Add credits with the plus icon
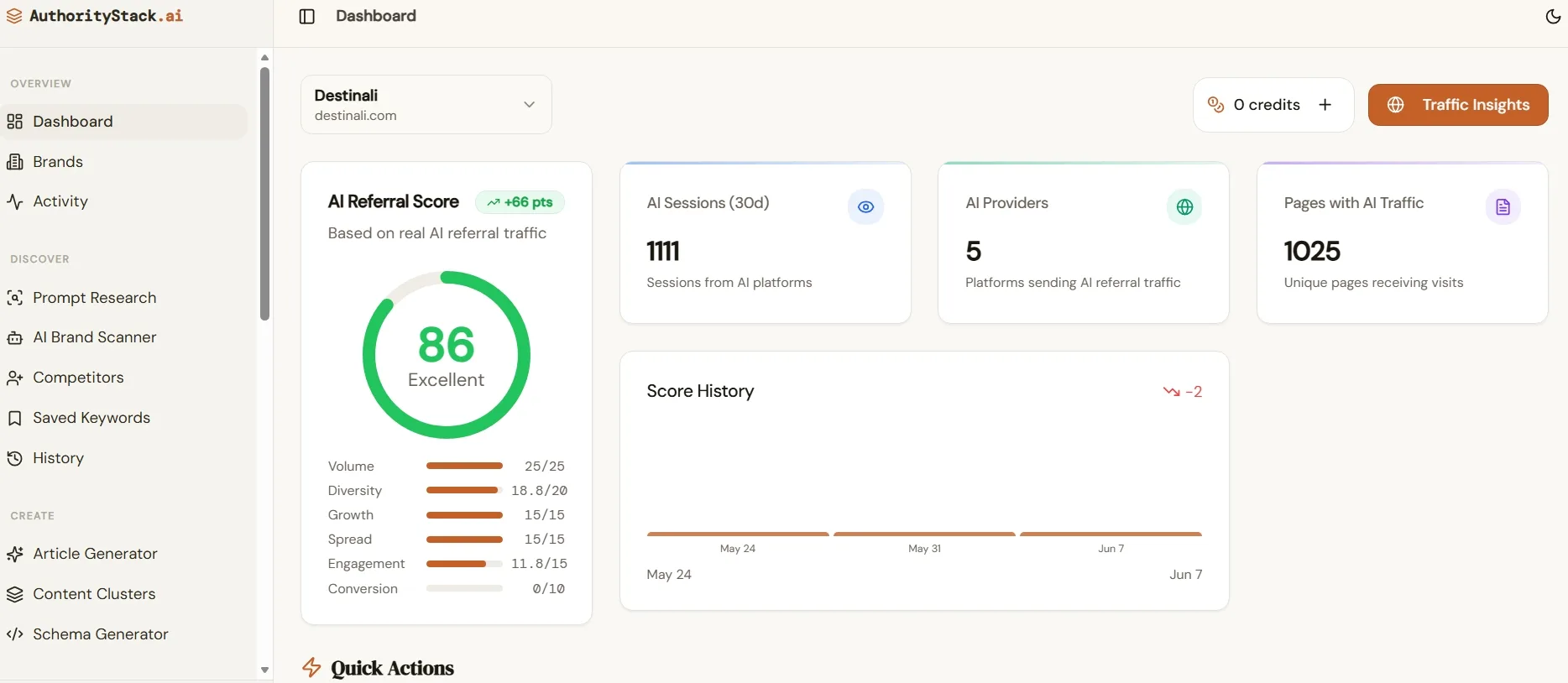 (1325, 105)
